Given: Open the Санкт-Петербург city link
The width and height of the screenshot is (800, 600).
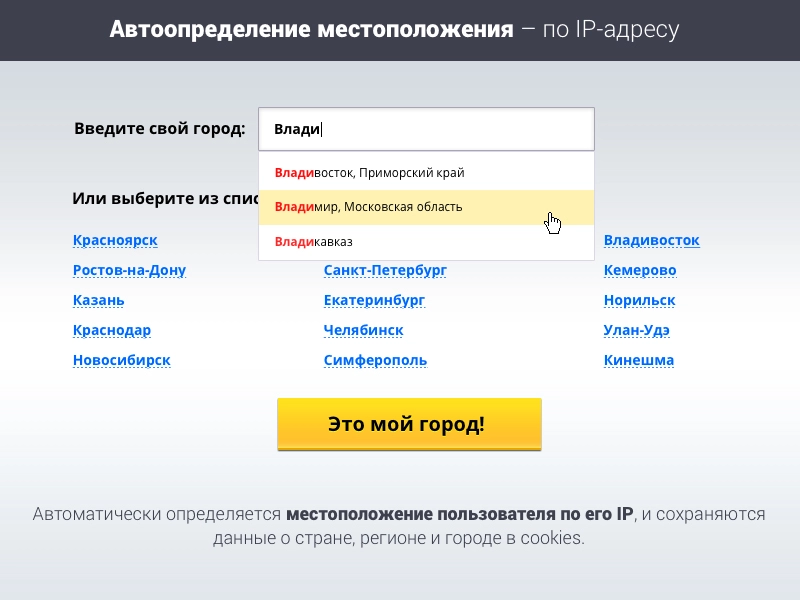Looking at the screenshot, I should pos(385,270).
